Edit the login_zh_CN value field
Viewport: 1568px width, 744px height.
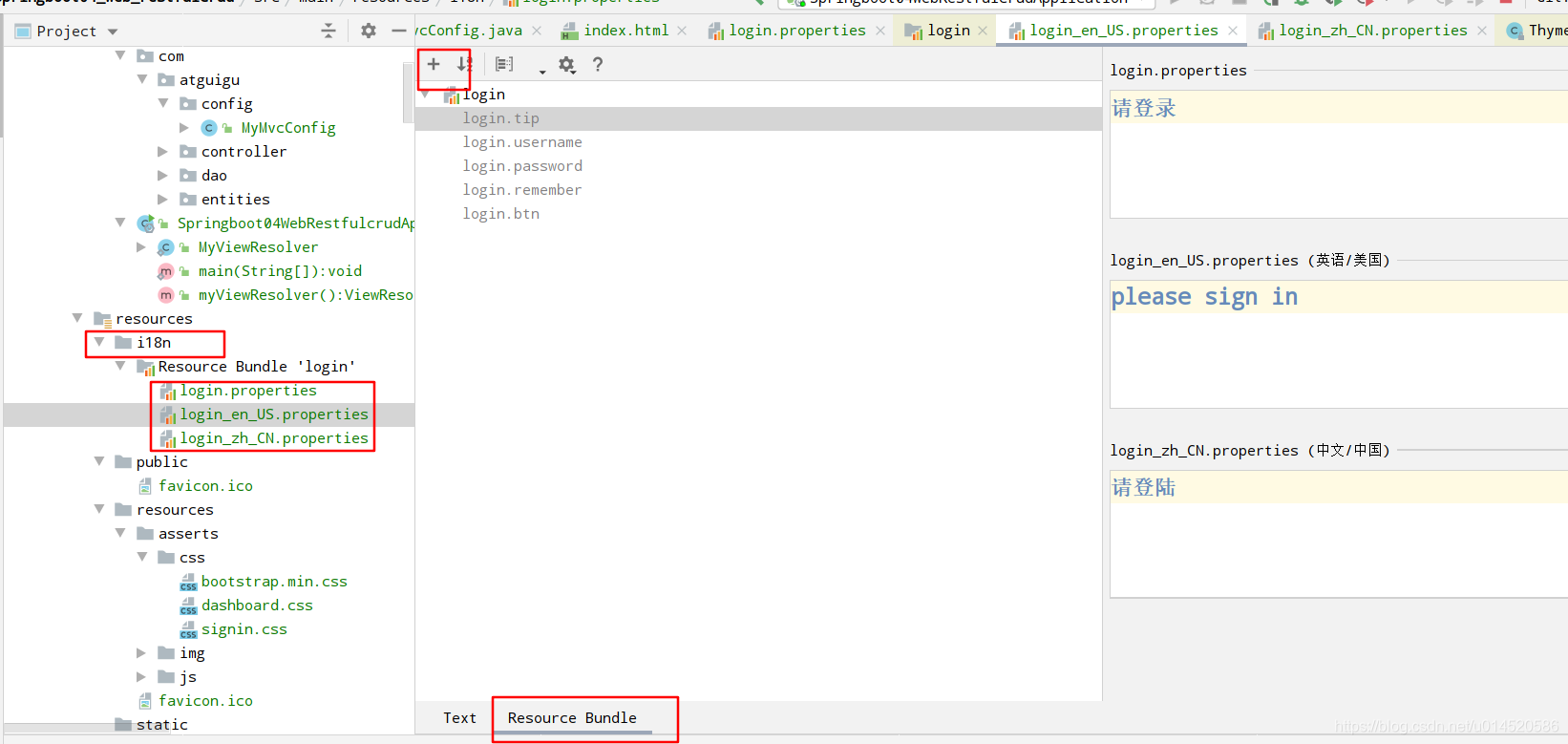tap(1338, 534)
